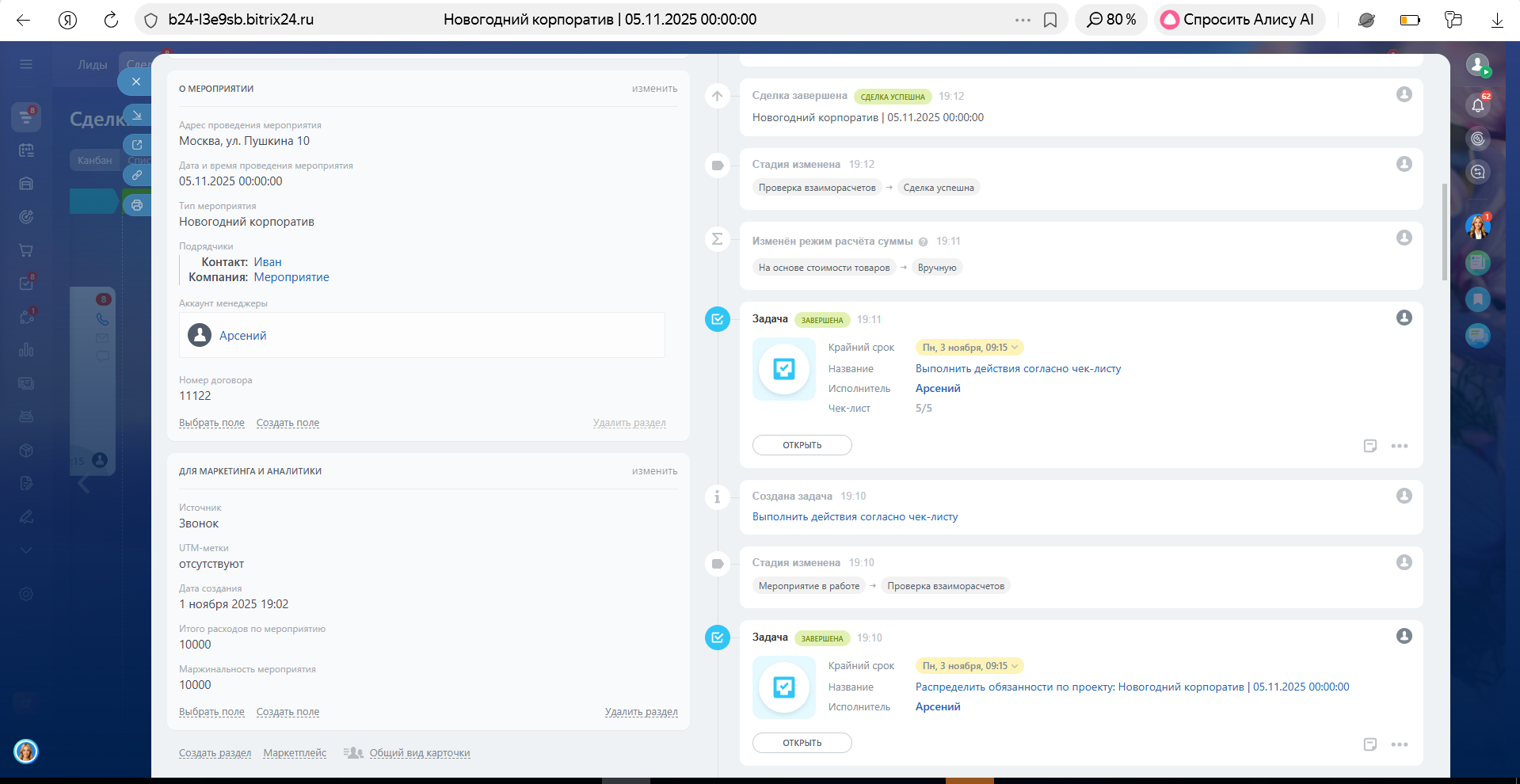Click the note icon in checklist task card
The height and width of the screenshot is (784, 1520).
click(1370, 446)
